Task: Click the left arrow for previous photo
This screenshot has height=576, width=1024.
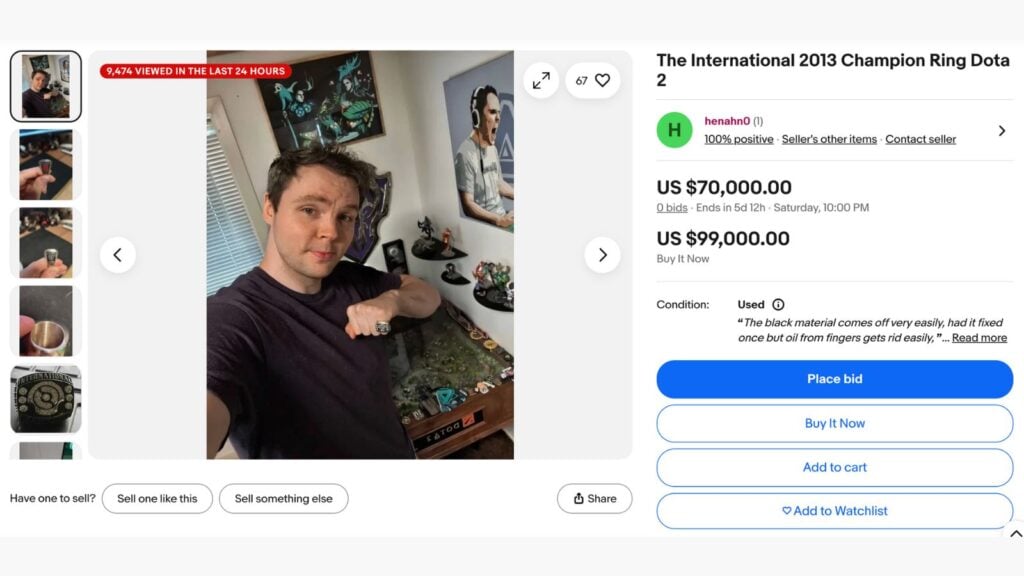Action: pyautogui.click(x=118, y=255)
